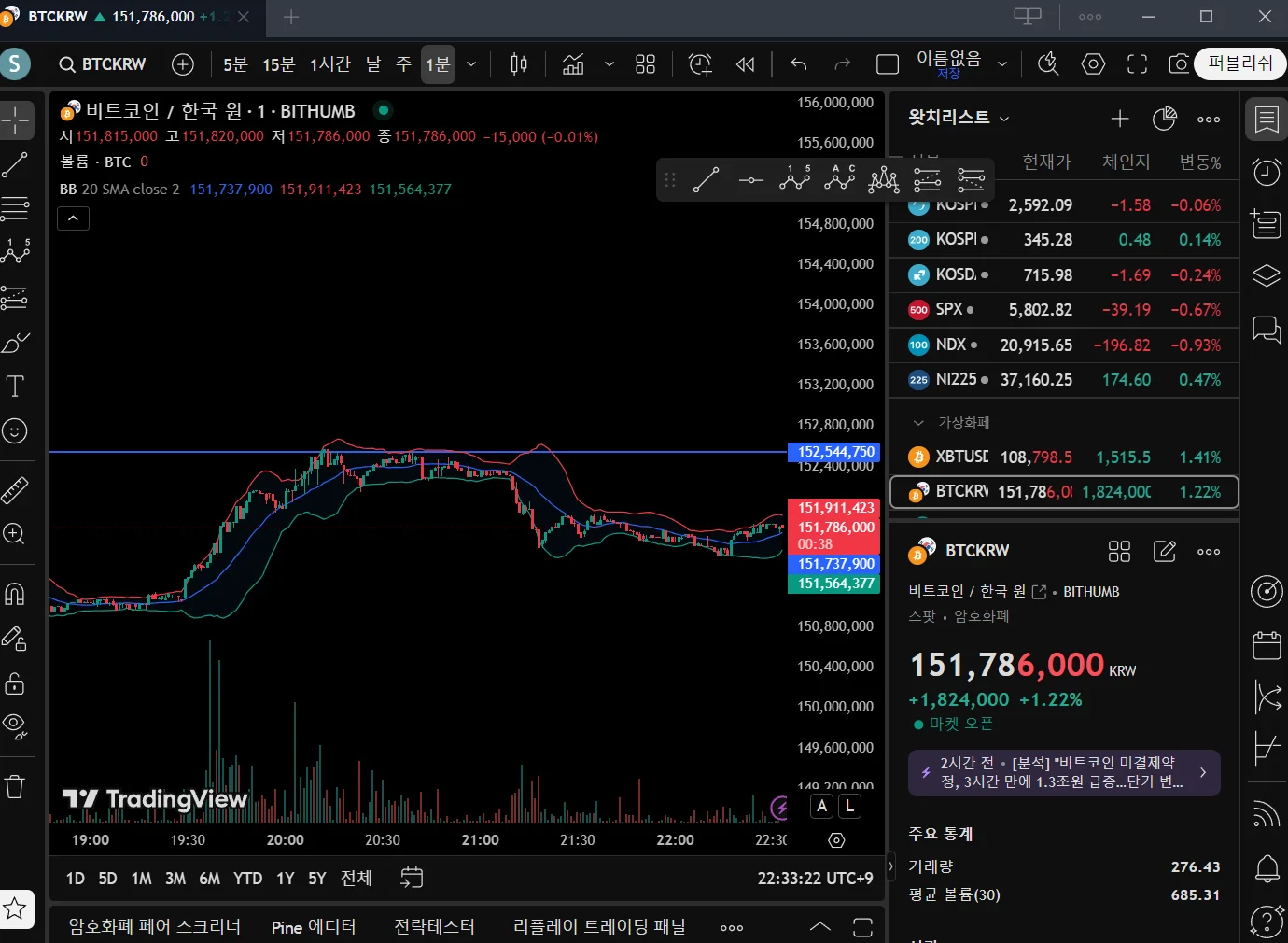This screenshot has width=1288, height=943.
Task: Undo the last chart action
Action: [x=799, y=64]
